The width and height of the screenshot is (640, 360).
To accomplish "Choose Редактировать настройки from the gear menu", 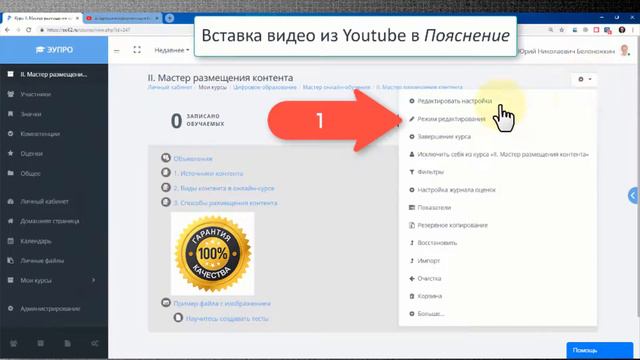I will pos(454,101).
